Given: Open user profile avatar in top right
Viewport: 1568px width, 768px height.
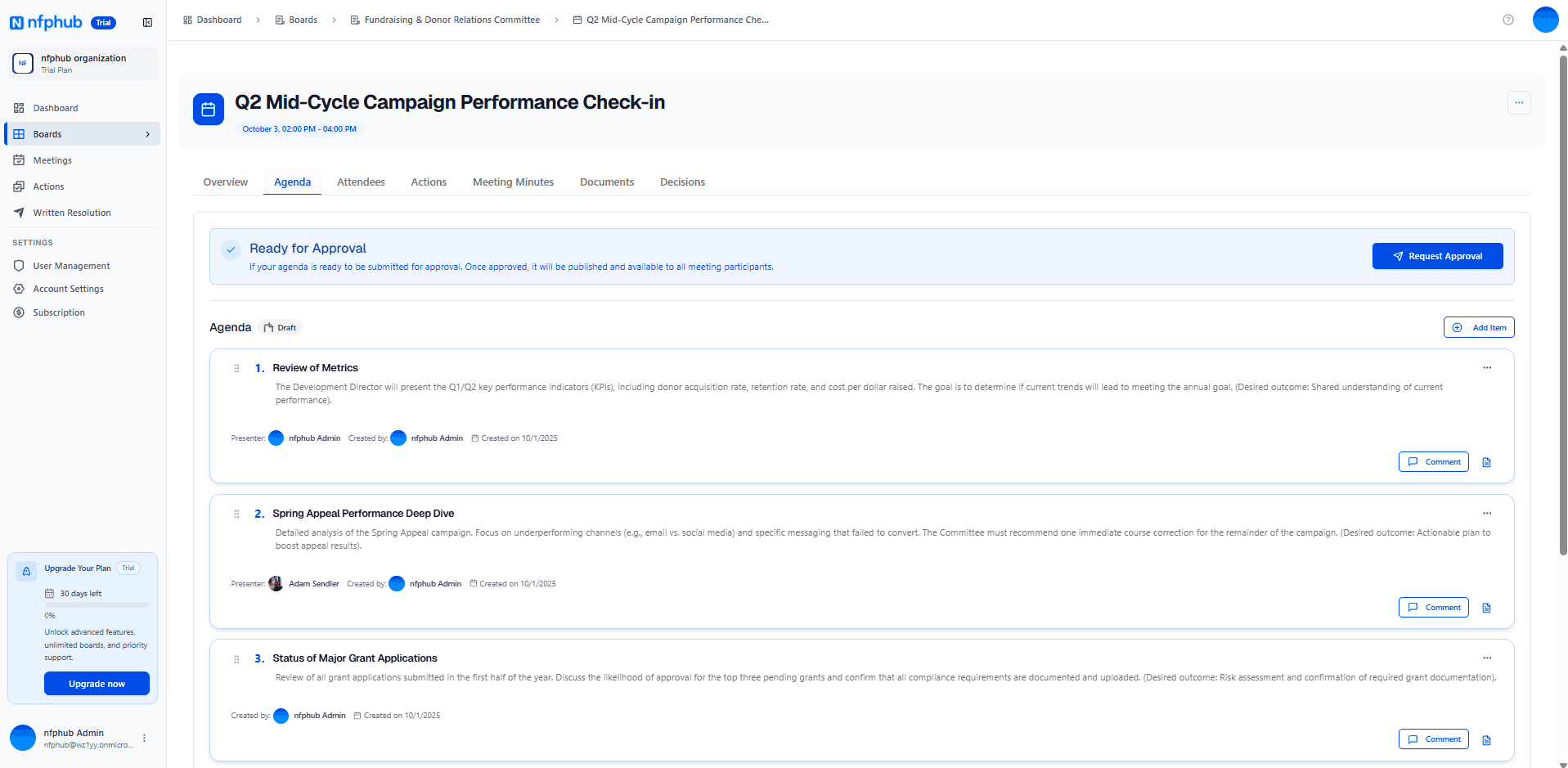Looking at the screenshot, I should pyautogui.click(x=1544, y=20).
